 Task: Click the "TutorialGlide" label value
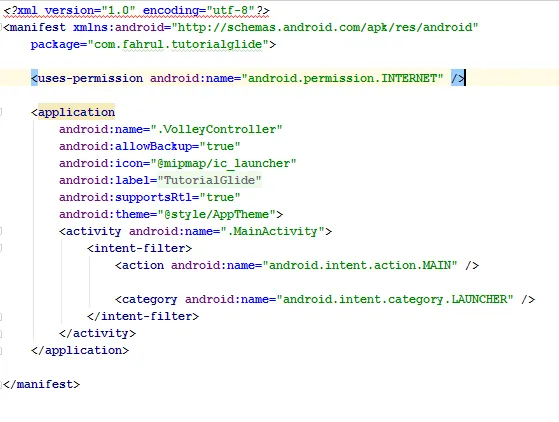(209, 180)
